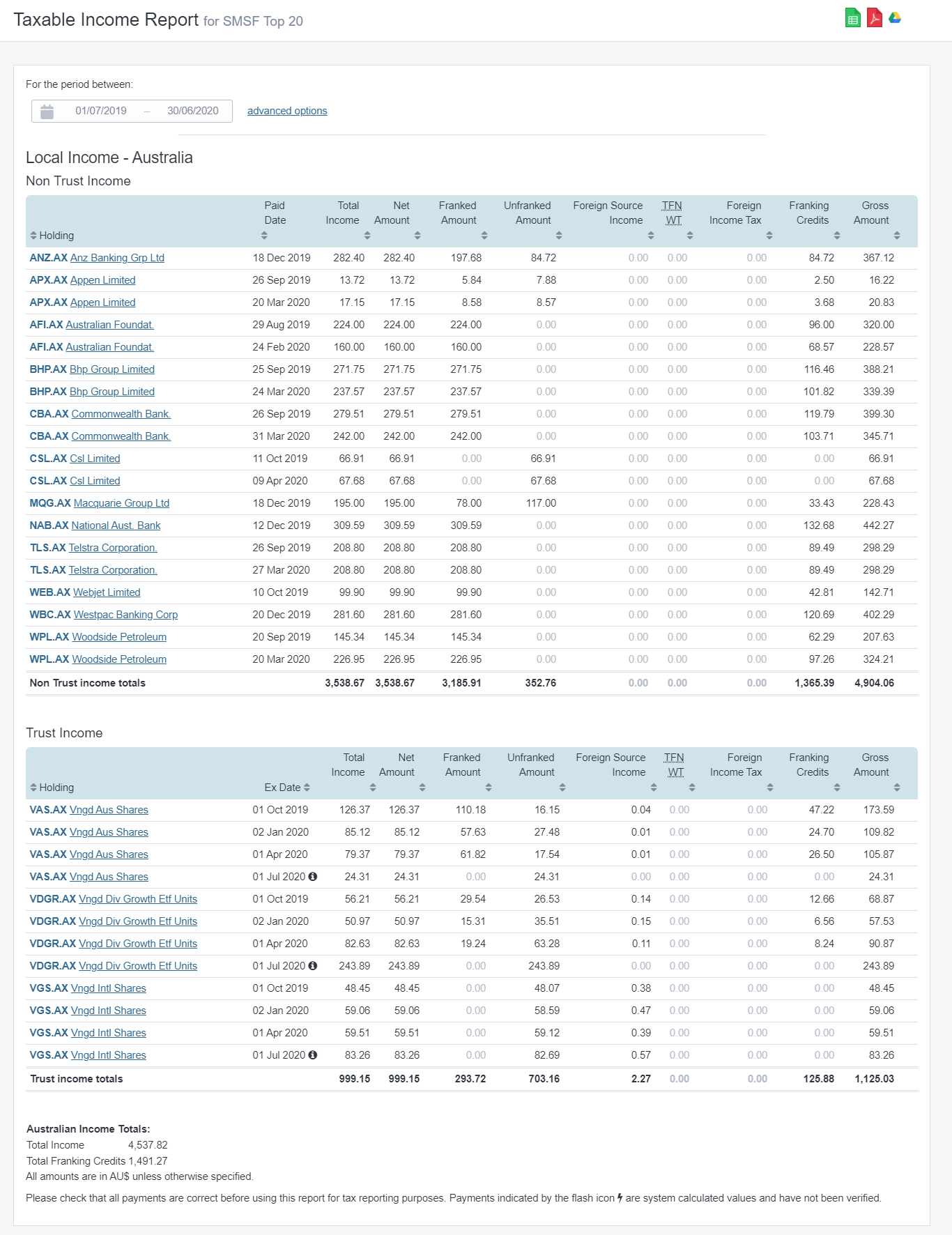Sort Trust Income table by Franked Amount
This screenshot has height=1235, width=952.
pyautogui.click(x=489, y=788)
